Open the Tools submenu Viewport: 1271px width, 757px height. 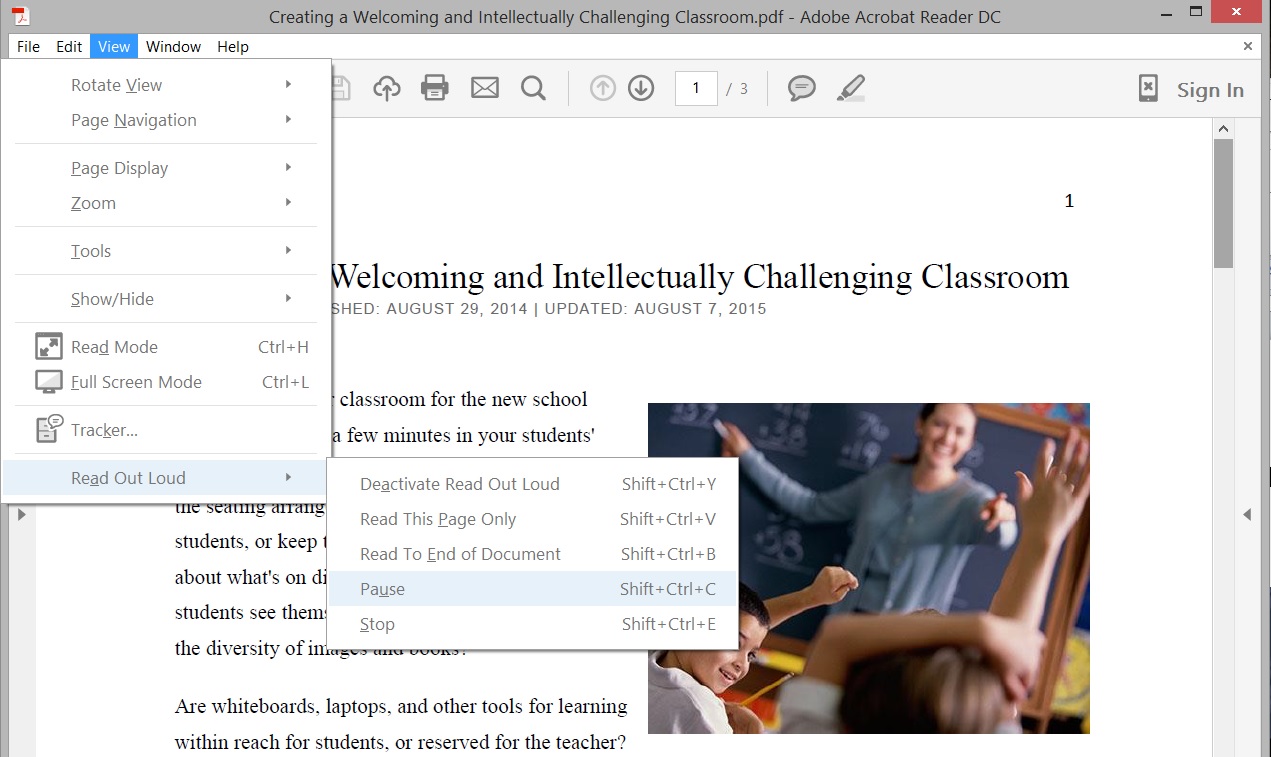click(167, 251)
